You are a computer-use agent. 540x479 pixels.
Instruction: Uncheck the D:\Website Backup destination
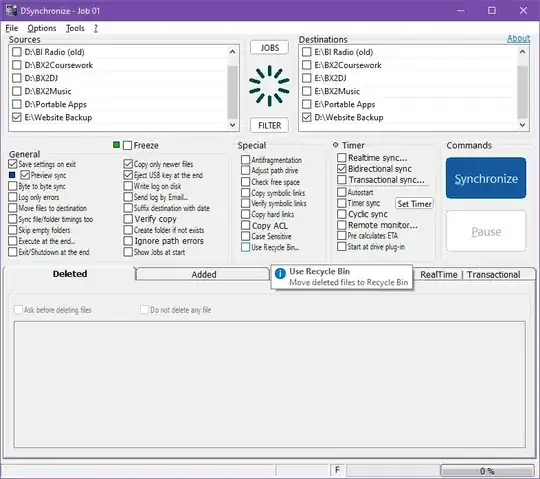(x=307, y=117)
